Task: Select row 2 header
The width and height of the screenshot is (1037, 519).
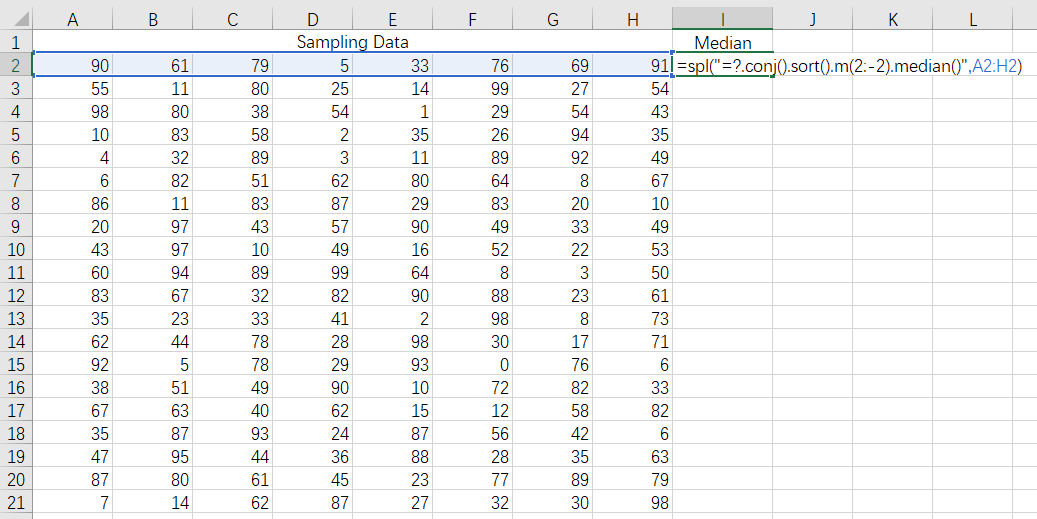Action: [x=17, y=65]
